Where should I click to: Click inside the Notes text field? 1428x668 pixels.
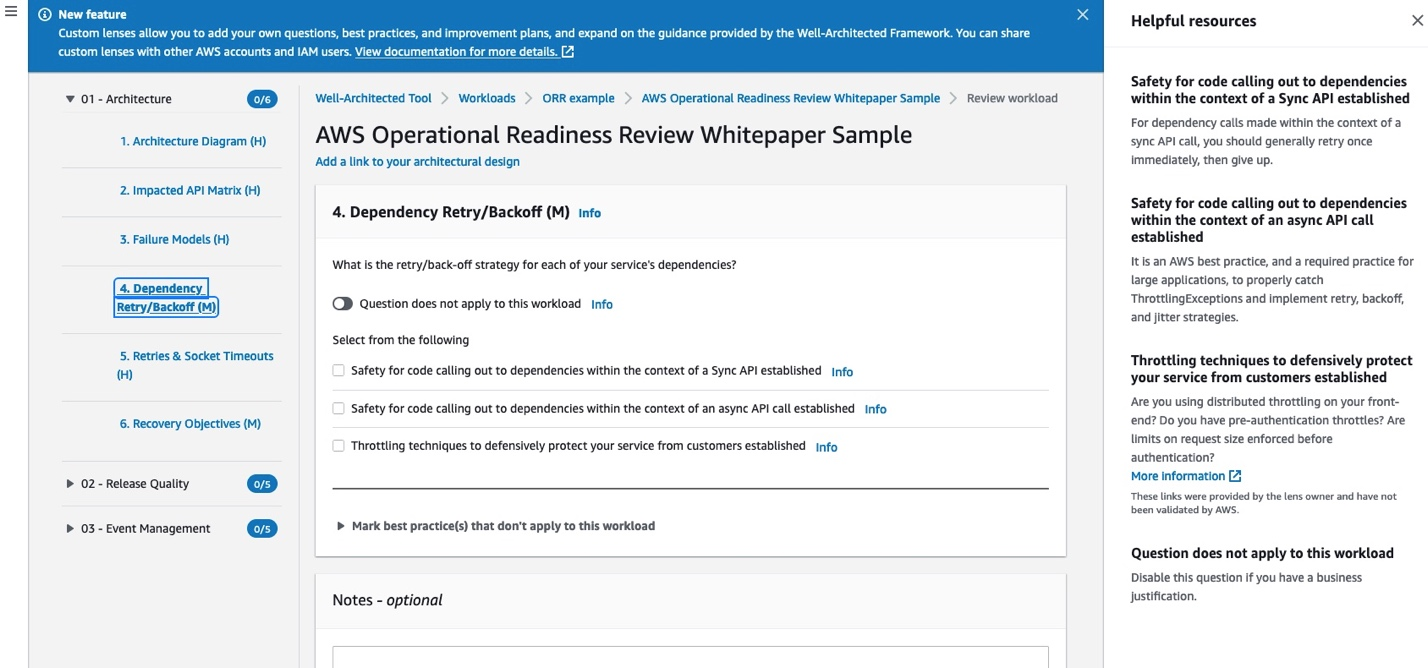click(x=690, y=660)
